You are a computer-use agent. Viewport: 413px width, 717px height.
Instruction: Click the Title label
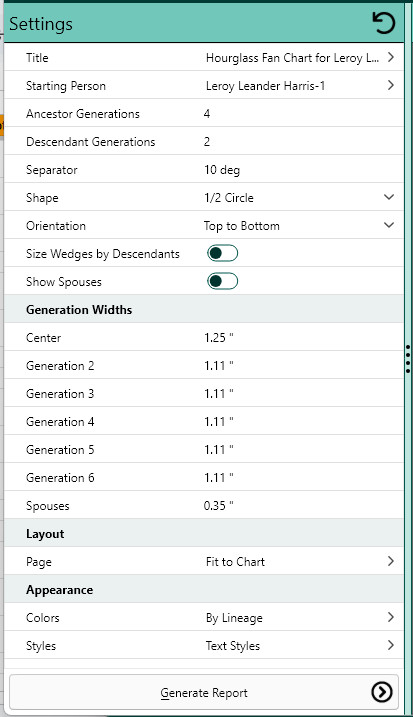click(37, 58)
